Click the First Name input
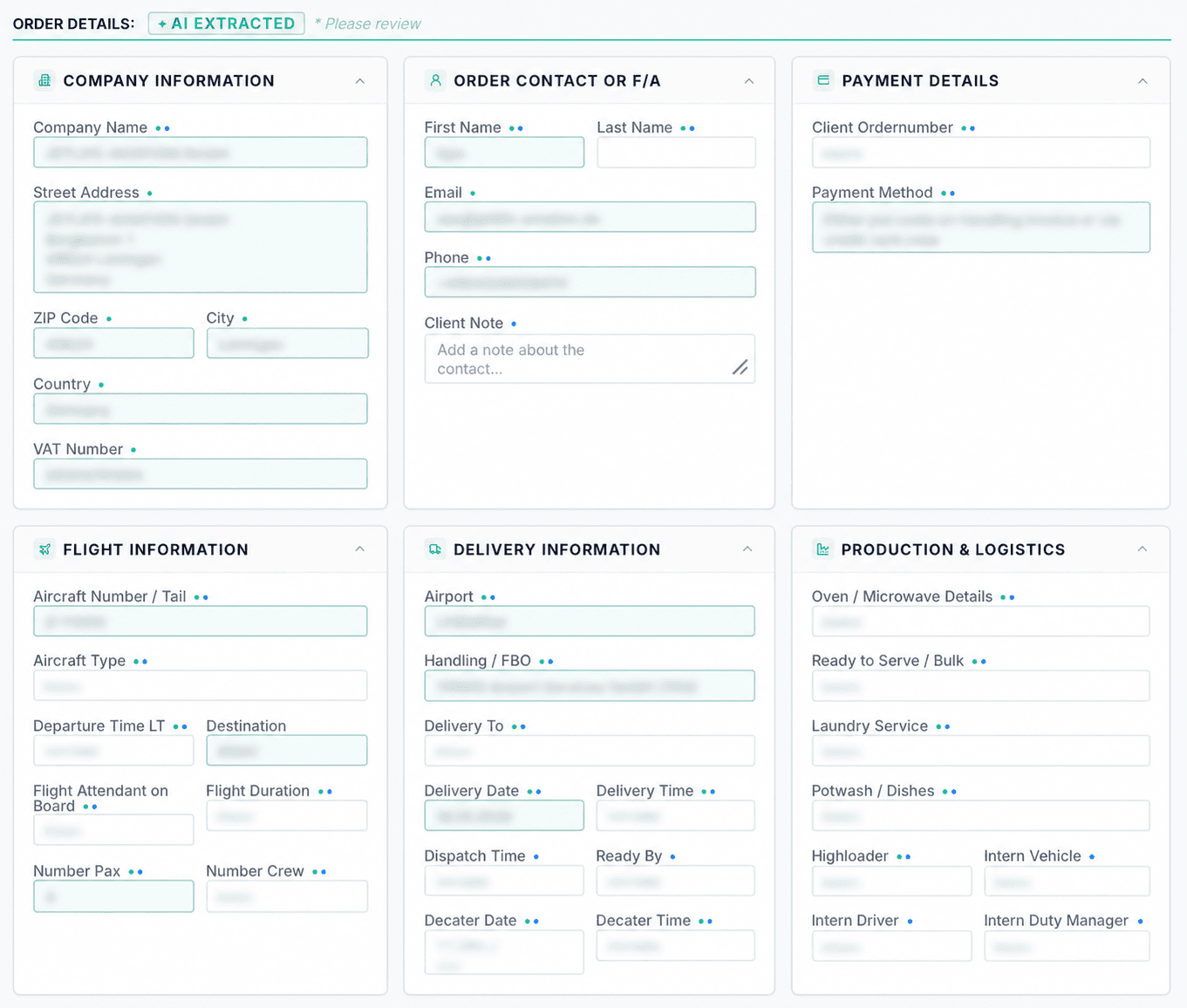Viewport: 1187px width, 1008px height. [x=504, y=153]
